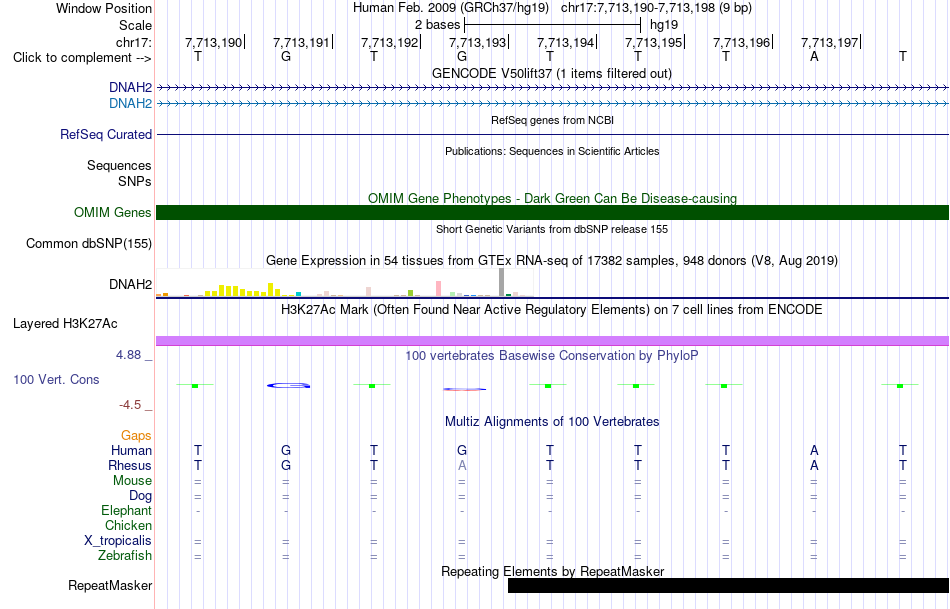Click the Dog species label

click(x=141, y=496)
